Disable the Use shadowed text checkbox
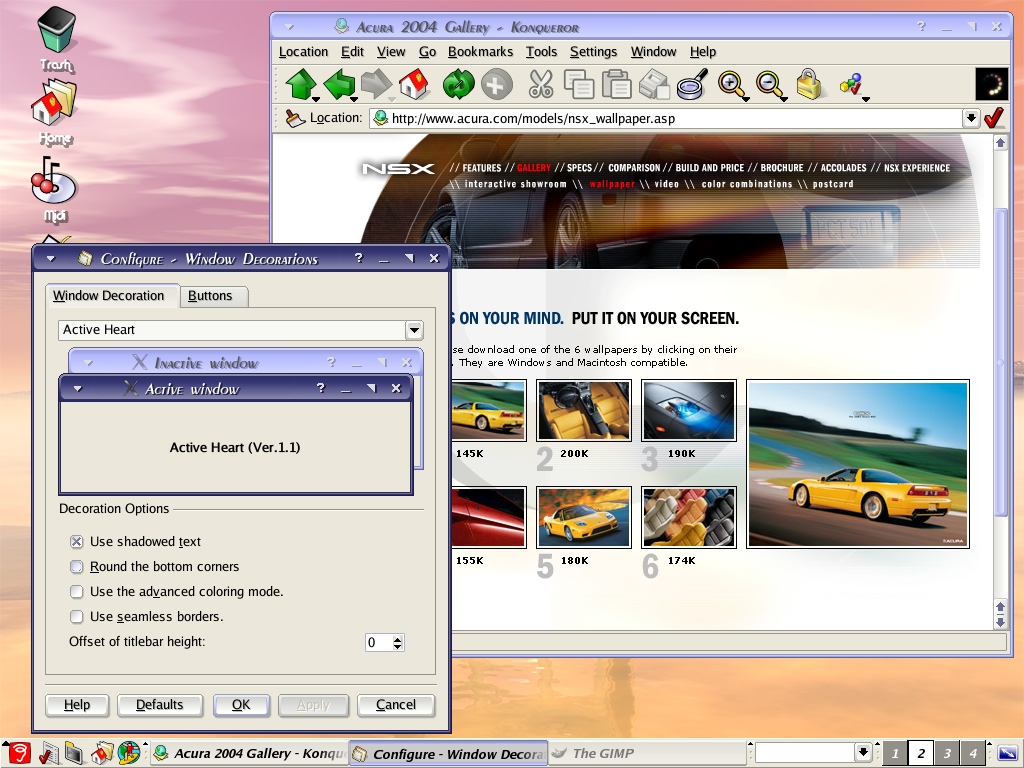The image size is (1024, 768). pos(76,541)
